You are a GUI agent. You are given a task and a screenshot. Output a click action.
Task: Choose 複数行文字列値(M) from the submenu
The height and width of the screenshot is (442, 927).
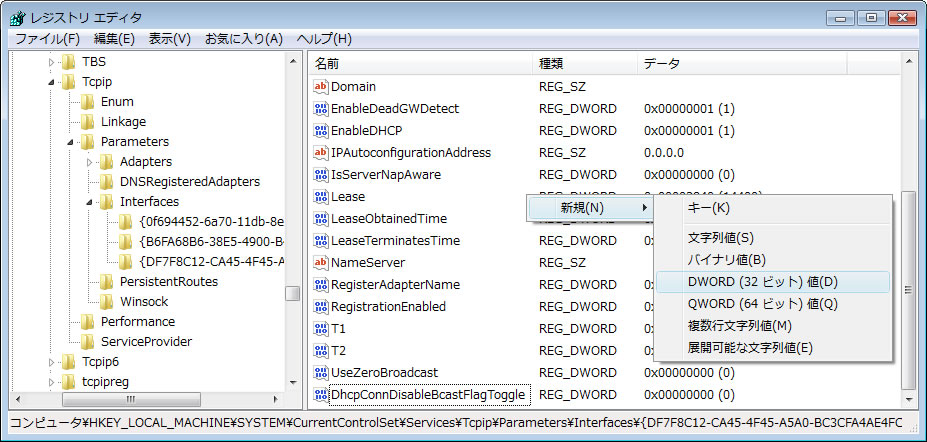tap(773, 326)
